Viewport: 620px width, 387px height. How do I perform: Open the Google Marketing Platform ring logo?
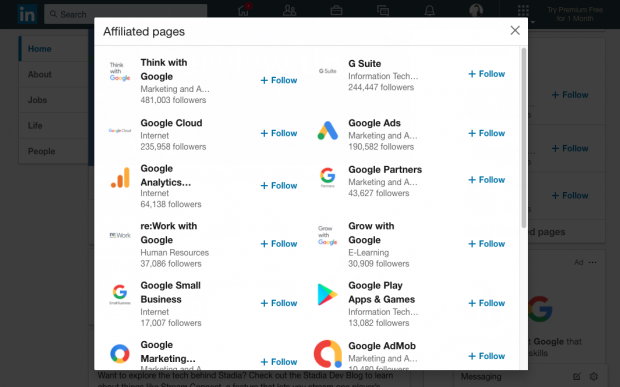120,353
